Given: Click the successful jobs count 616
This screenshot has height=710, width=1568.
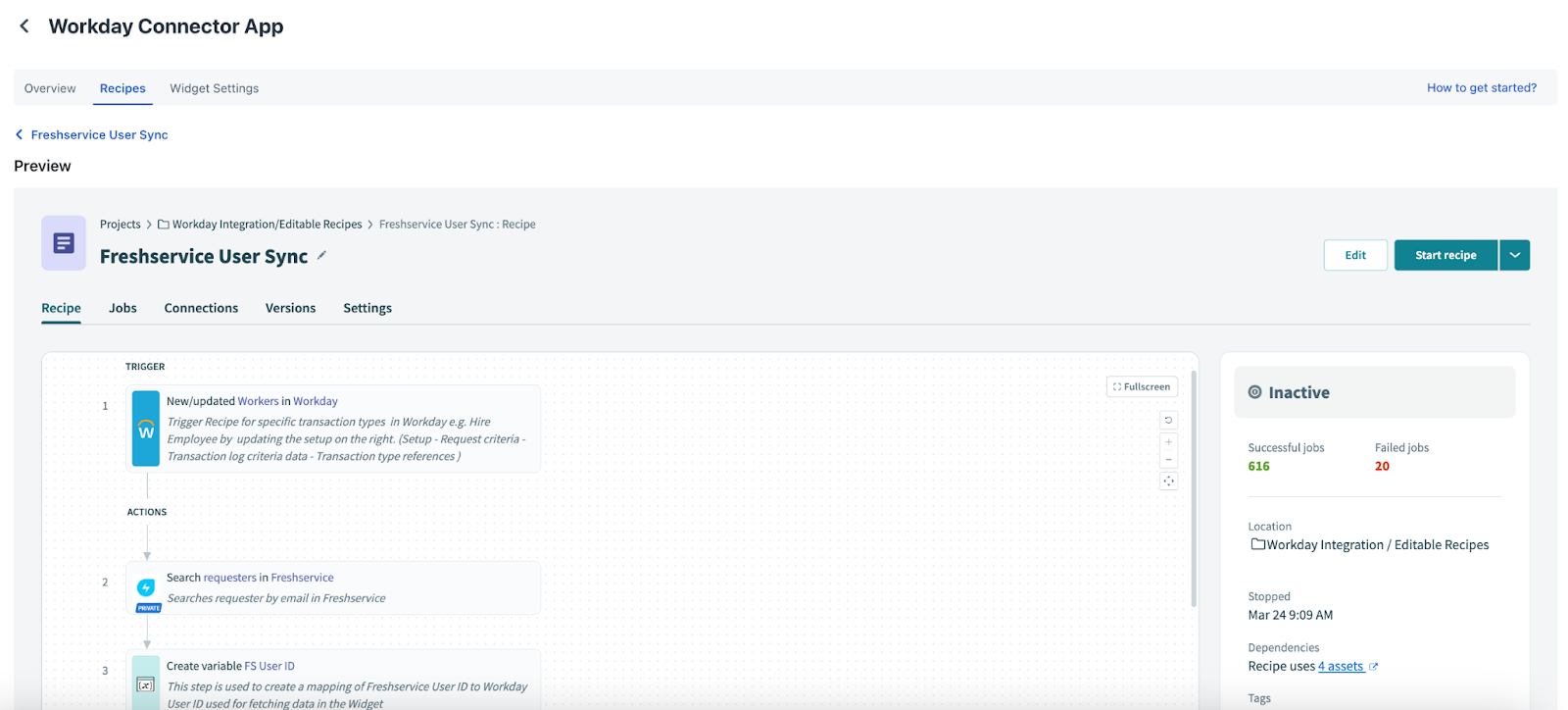Looking at the screenshot, I should click(1258, 467).
